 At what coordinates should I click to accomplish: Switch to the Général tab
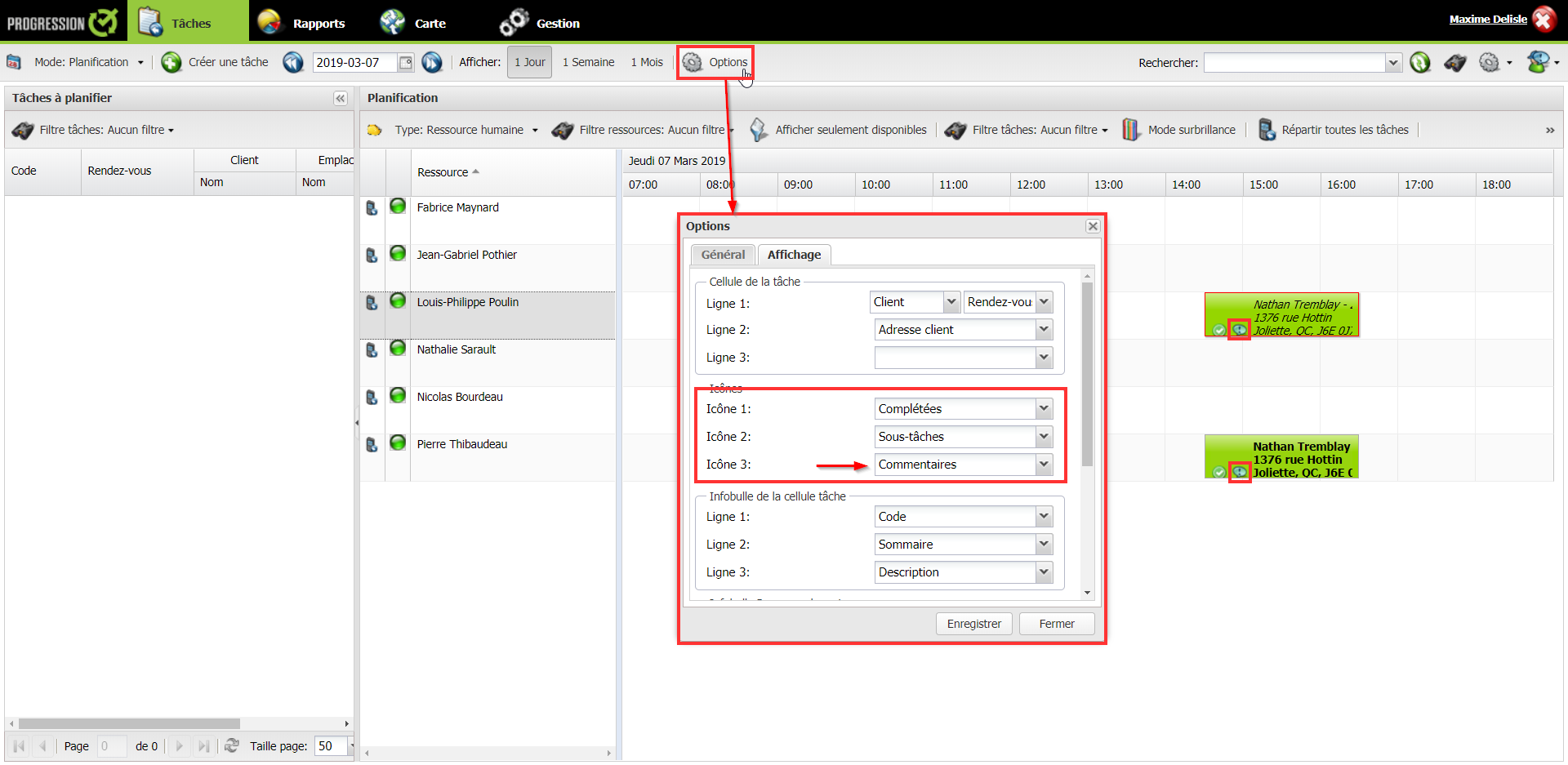coord(723,255)
